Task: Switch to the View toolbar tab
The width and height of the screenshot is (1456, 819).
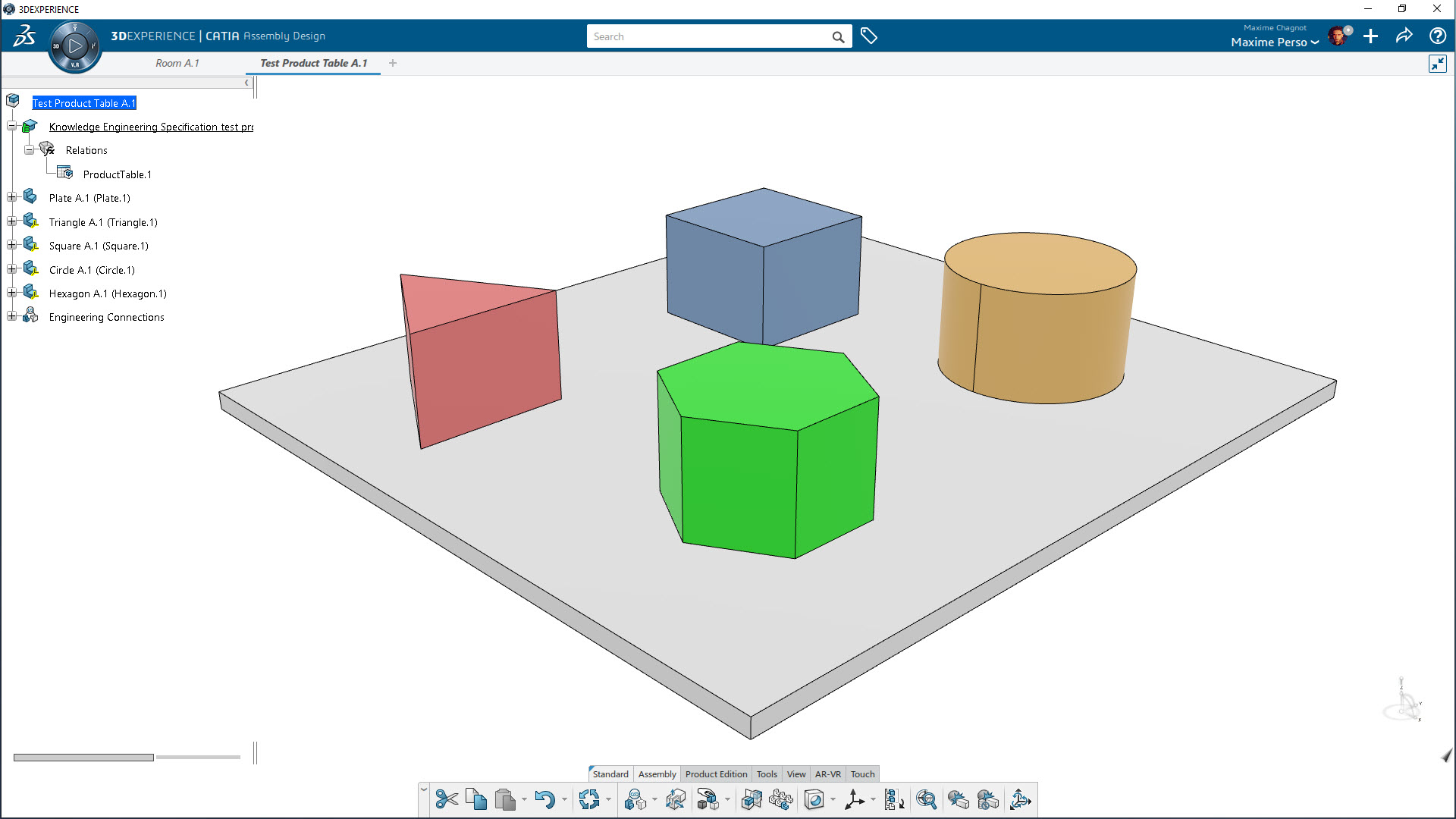Action: 795,774
